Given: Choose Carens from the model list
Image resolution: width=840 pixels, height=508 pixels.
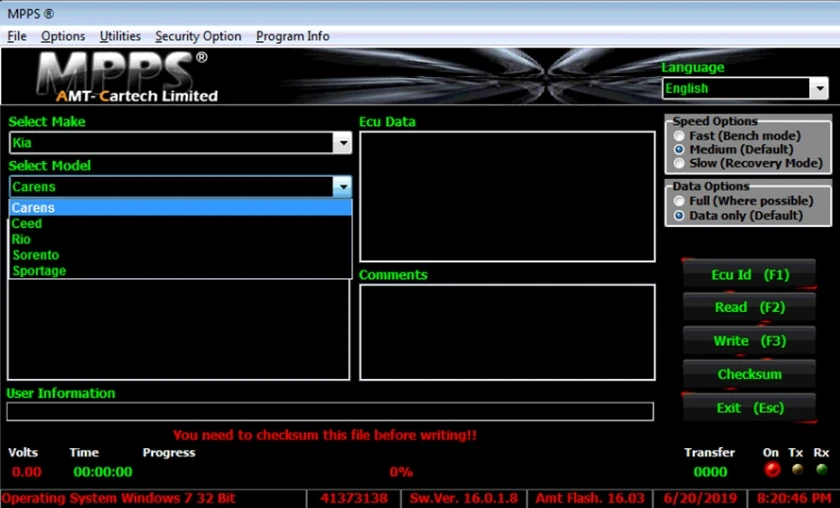Looking at the screenshot, I should coord(181,207).
